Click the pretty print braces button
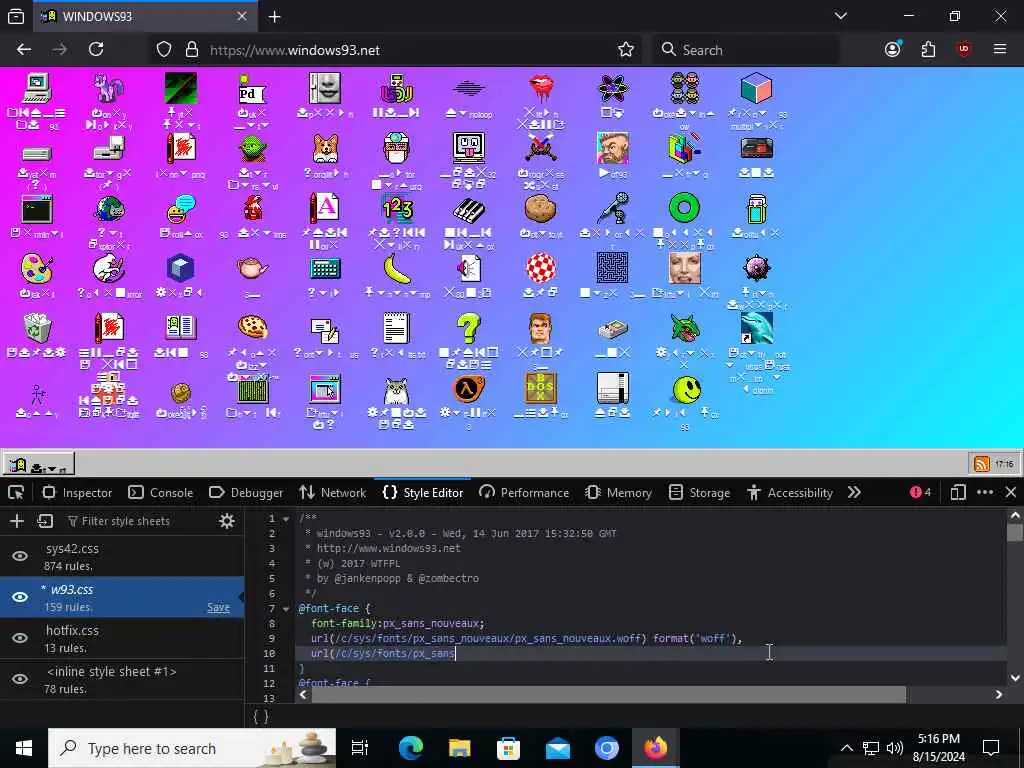Screen dimensions: 1024x768 click(260, 717)
